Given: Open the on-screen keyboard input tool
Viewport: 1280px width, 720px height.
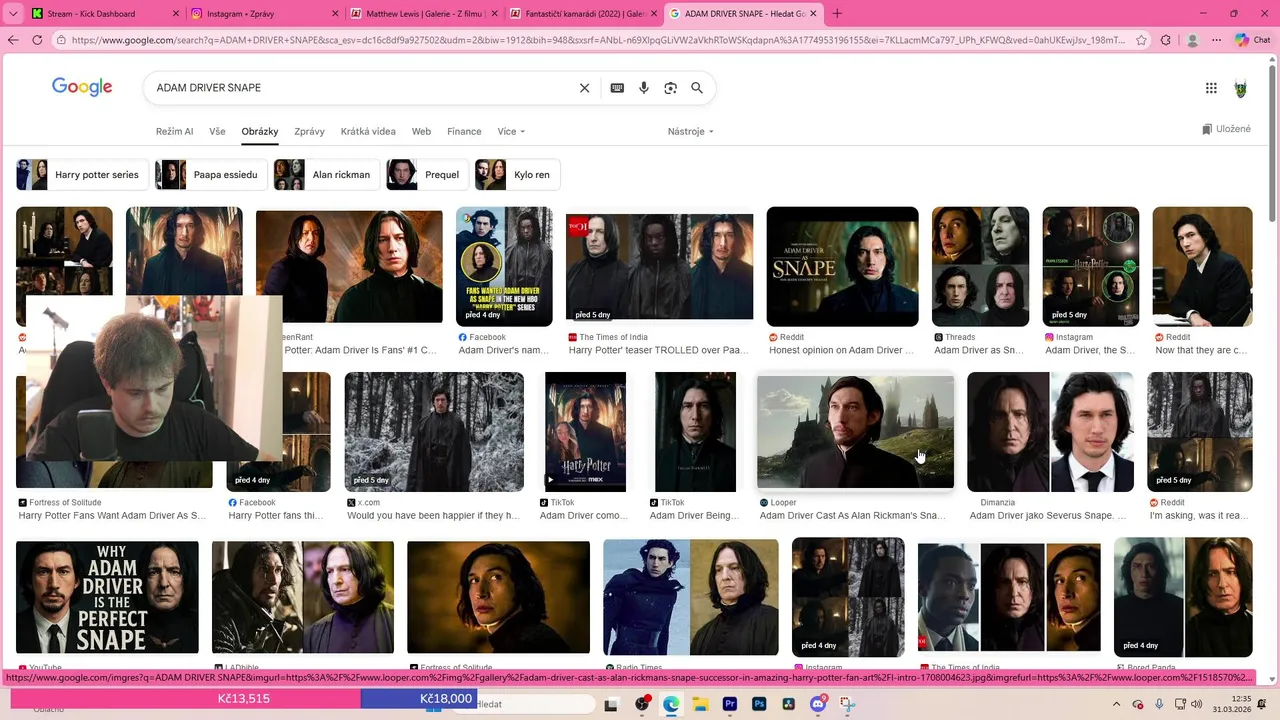Looking at the screenshot, I should tap(617, 88).
